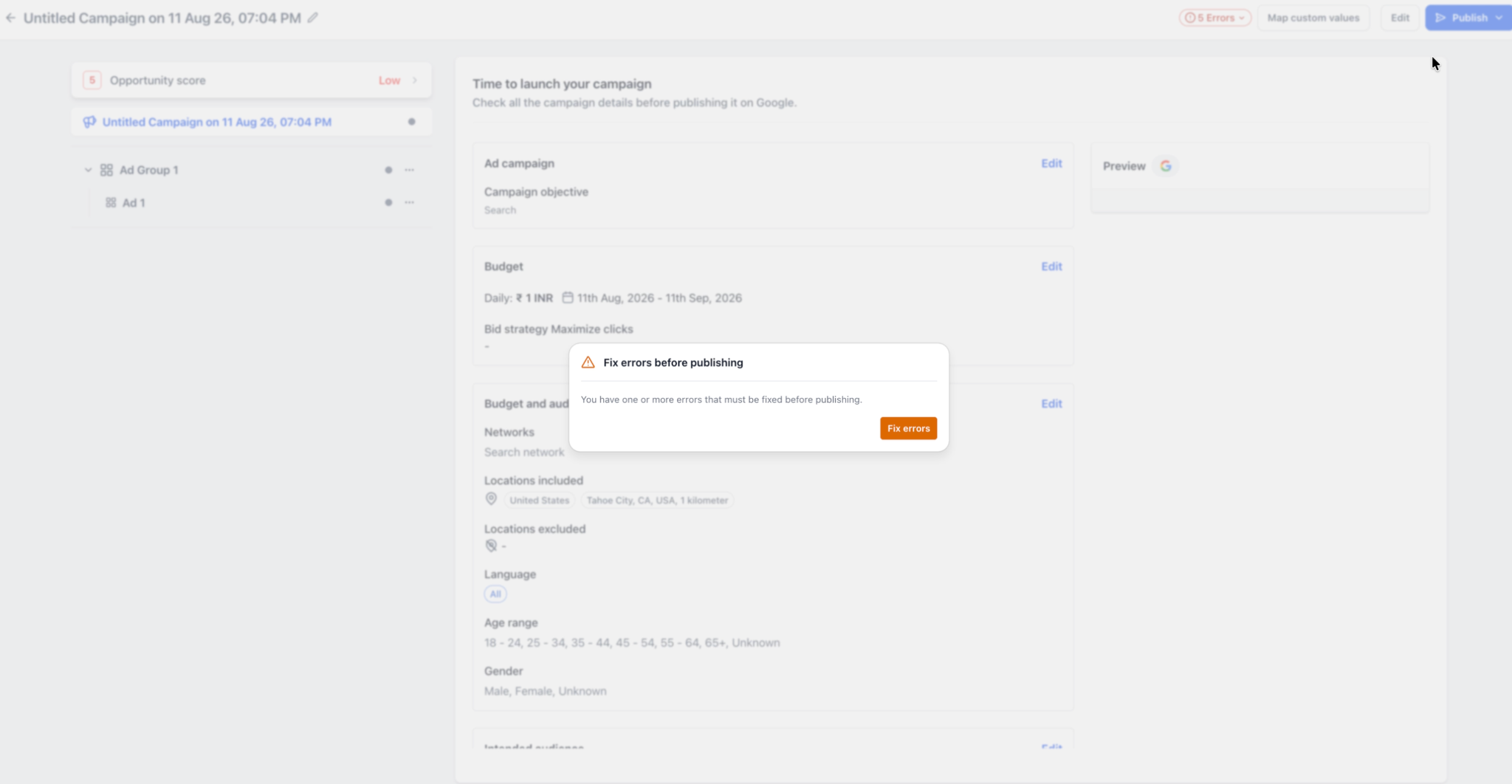Viewport: 1512px width, 784px height.
Task: Click the All language chip
Action: click(495, 594)
